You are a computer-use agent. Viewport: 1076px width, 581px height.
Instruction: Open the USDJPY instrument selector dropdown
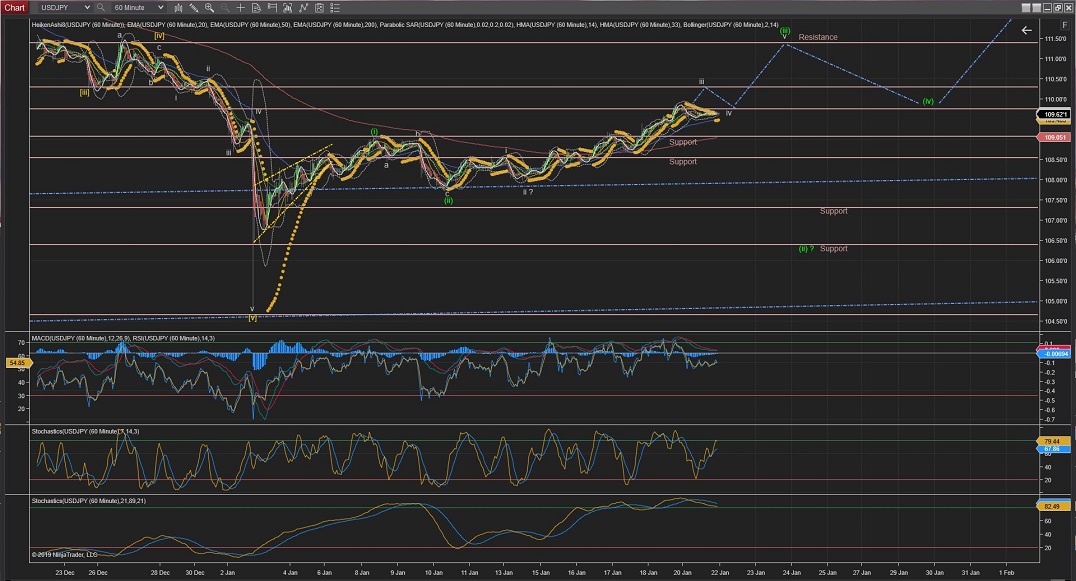pyautogui.click(x=65, y=8)
